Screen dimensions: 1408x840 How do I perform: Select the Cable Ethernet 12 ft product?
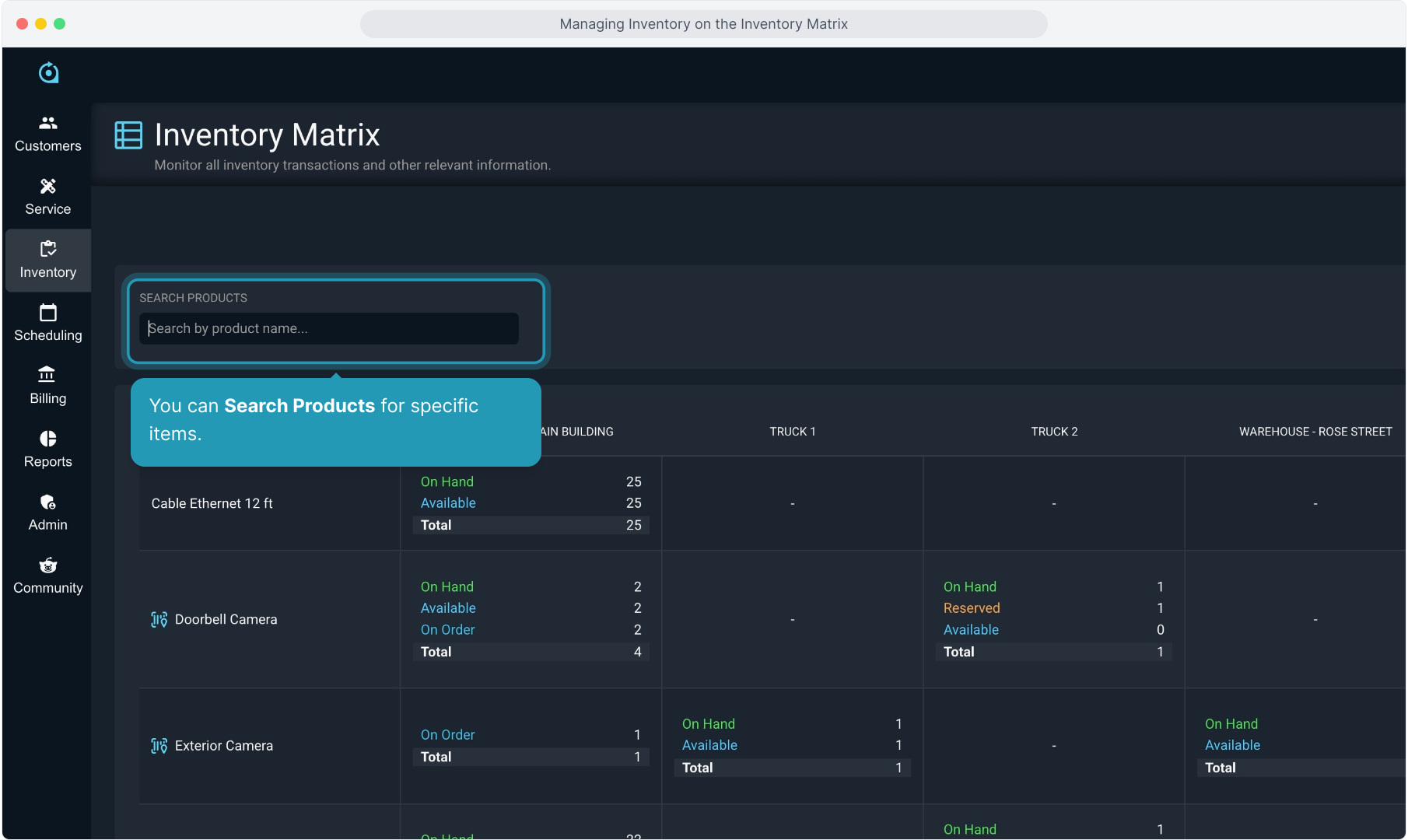(212, 504)
